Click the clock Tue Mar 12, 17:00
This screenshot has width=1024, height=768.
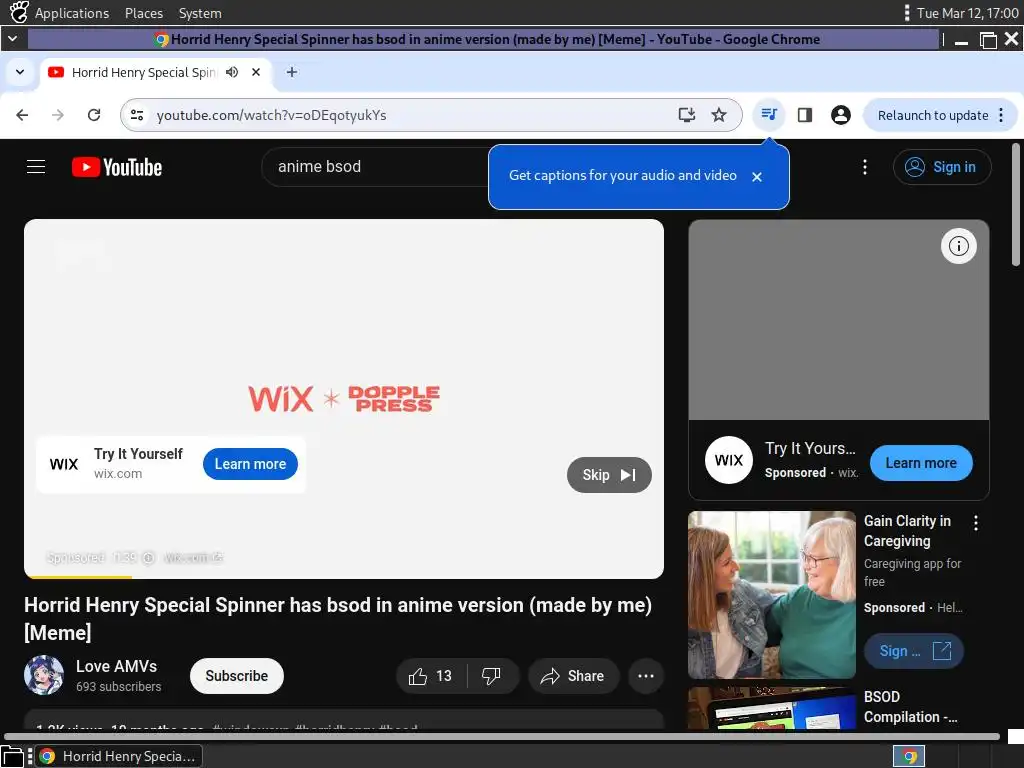pos(967,13)
